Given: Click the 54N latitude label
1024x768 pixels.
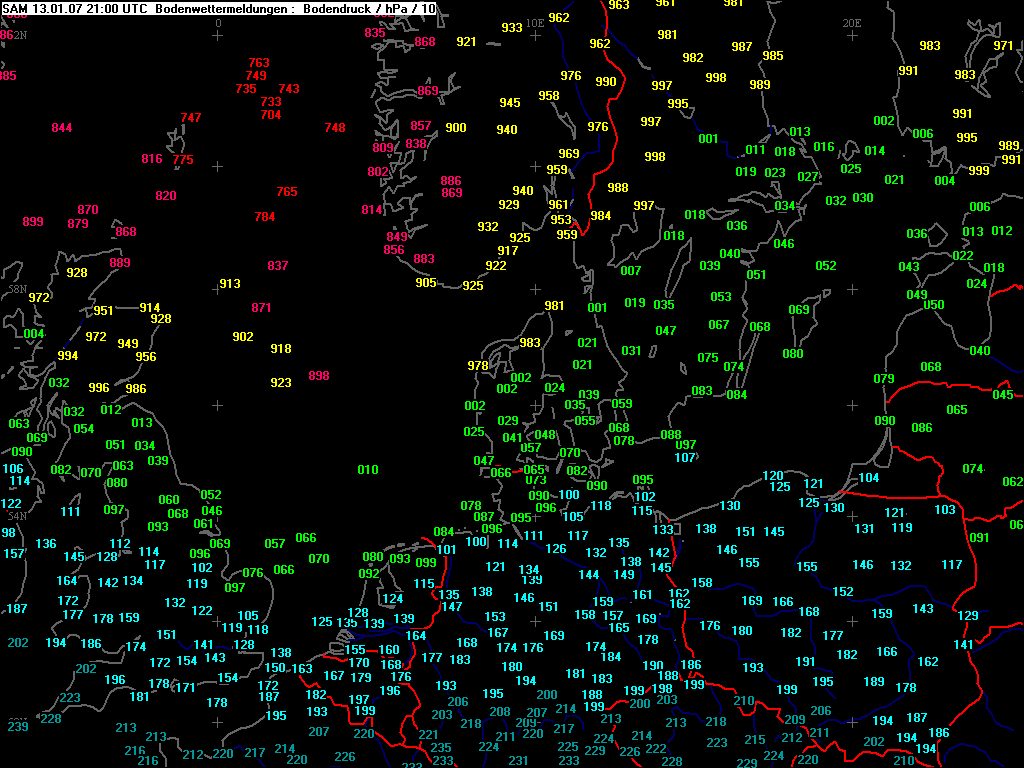Looking at the screenshot, I should [17, 516].
